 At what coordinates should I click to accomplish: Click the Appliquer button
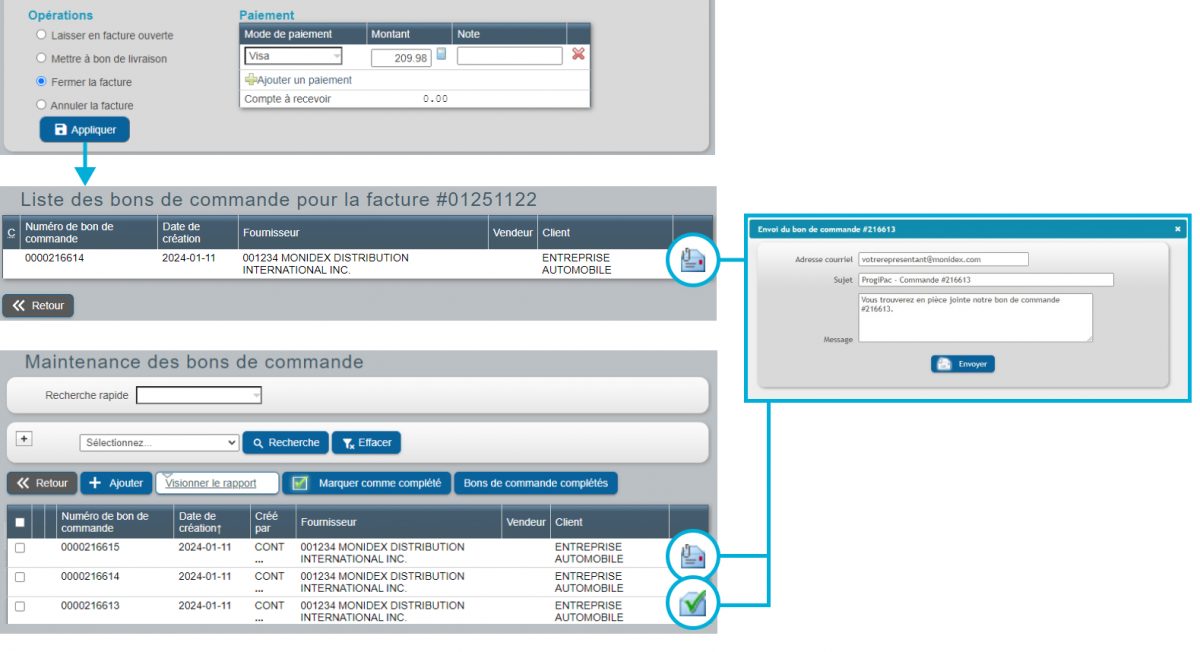pos(85,130)
